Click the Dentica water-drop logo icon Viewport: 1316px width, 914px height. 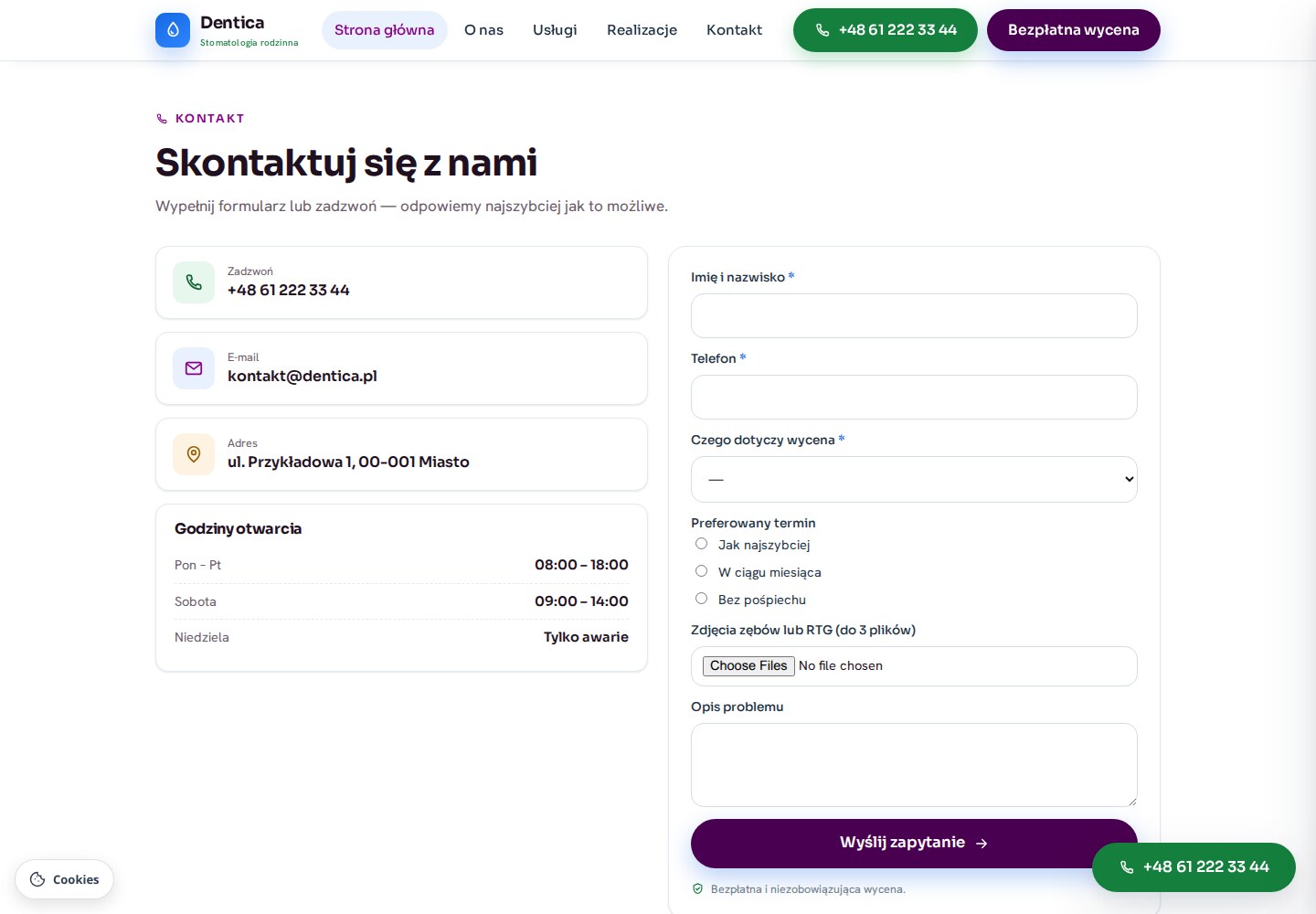[x=173, y=30]
